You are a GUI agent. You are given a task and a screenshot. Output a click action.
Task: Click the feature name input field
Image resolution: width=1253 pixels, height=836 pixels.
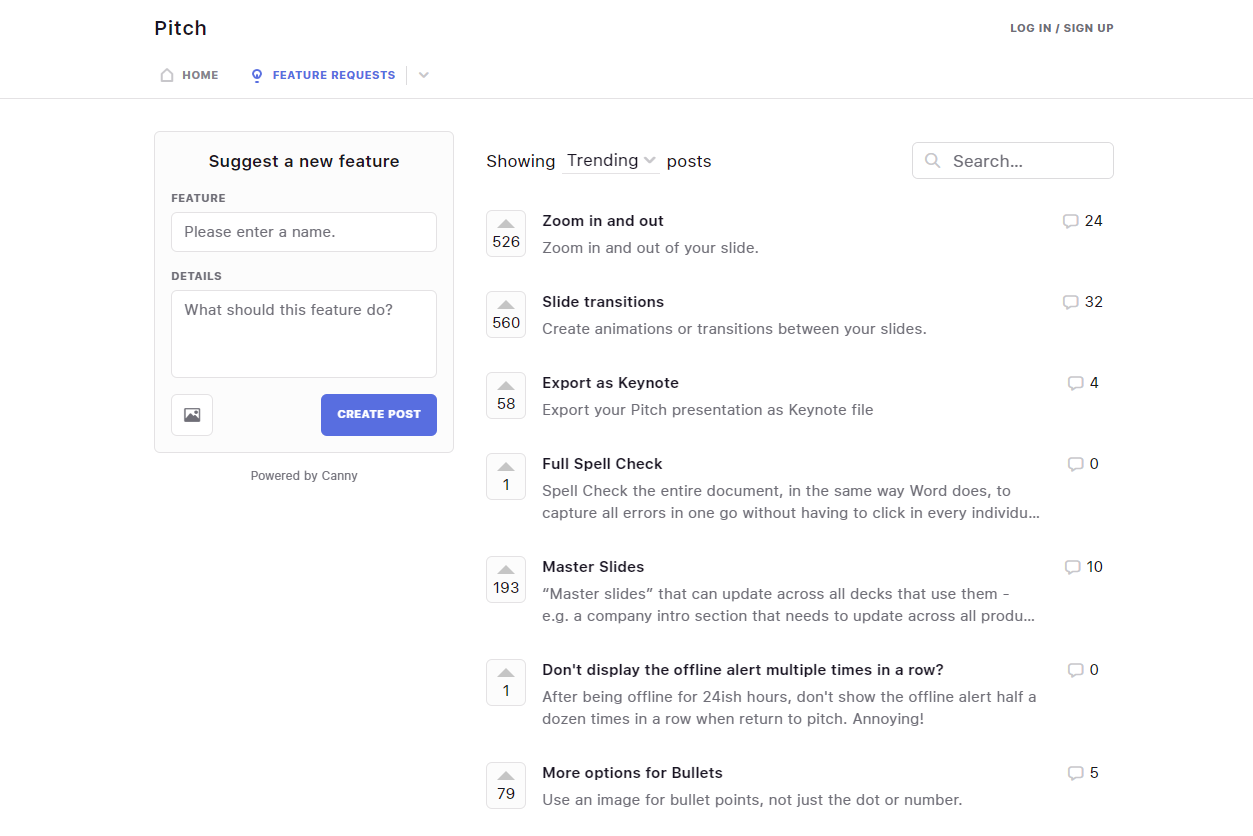click(304, 231)
